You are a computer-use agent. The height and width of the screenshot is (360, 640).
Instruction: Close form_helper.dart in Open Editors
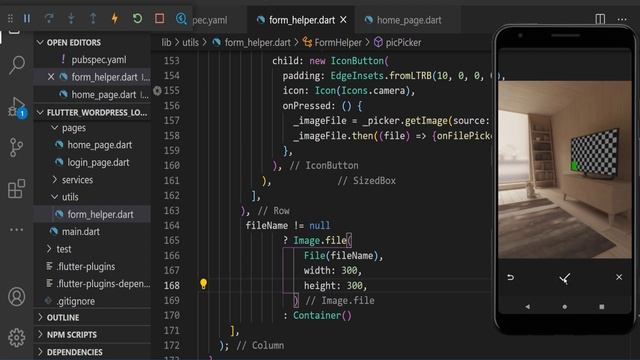51,77
